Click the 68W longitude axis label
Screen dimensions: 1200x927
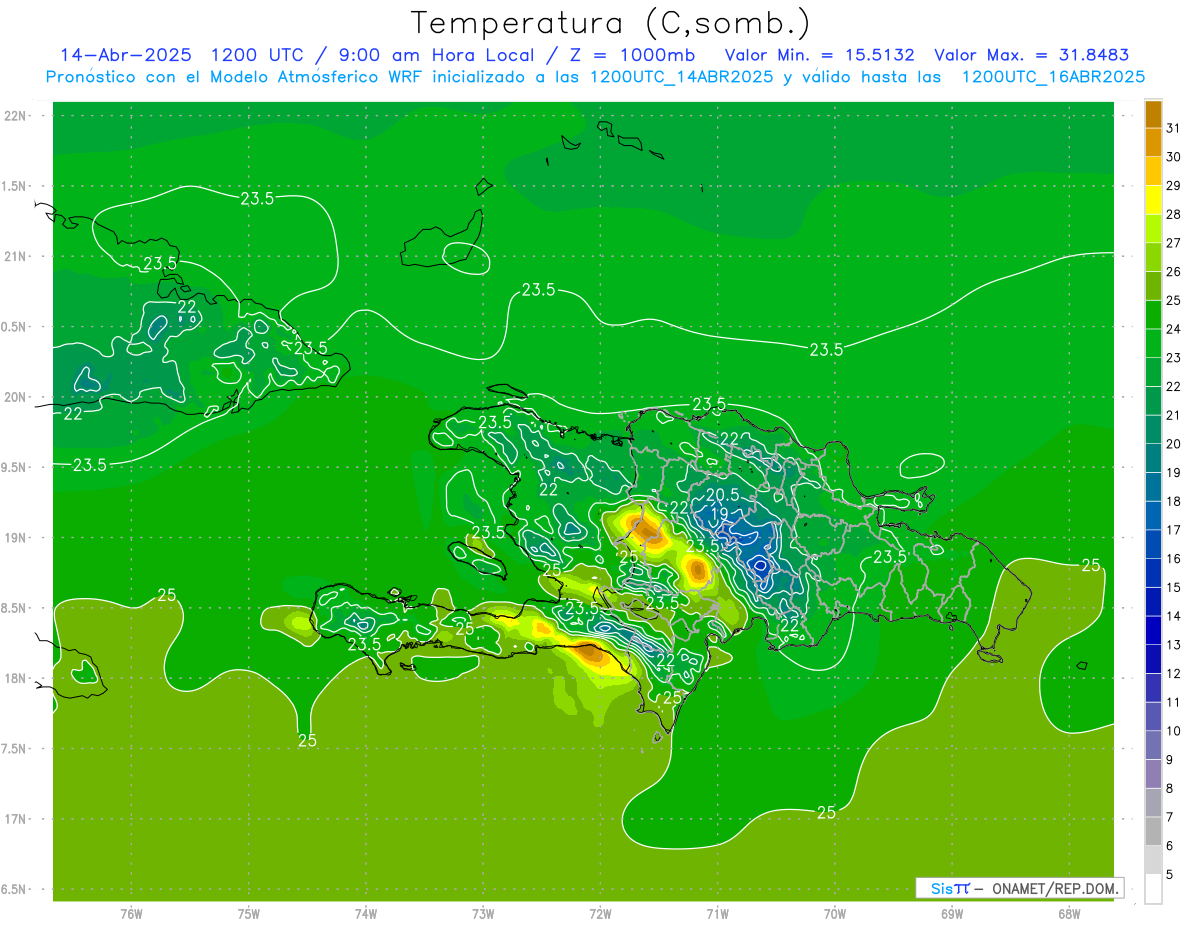pos(1069,913)
